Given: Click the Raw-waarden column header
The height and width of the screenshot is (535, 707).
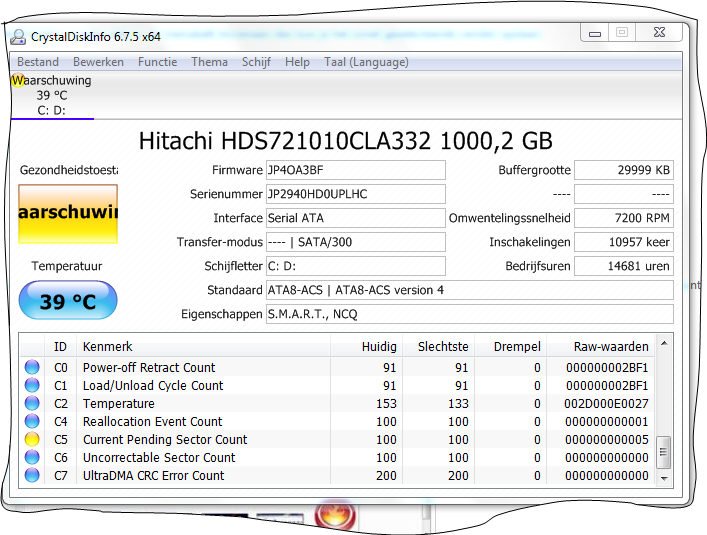Looking at the screenshot, I should click(601, 346).
